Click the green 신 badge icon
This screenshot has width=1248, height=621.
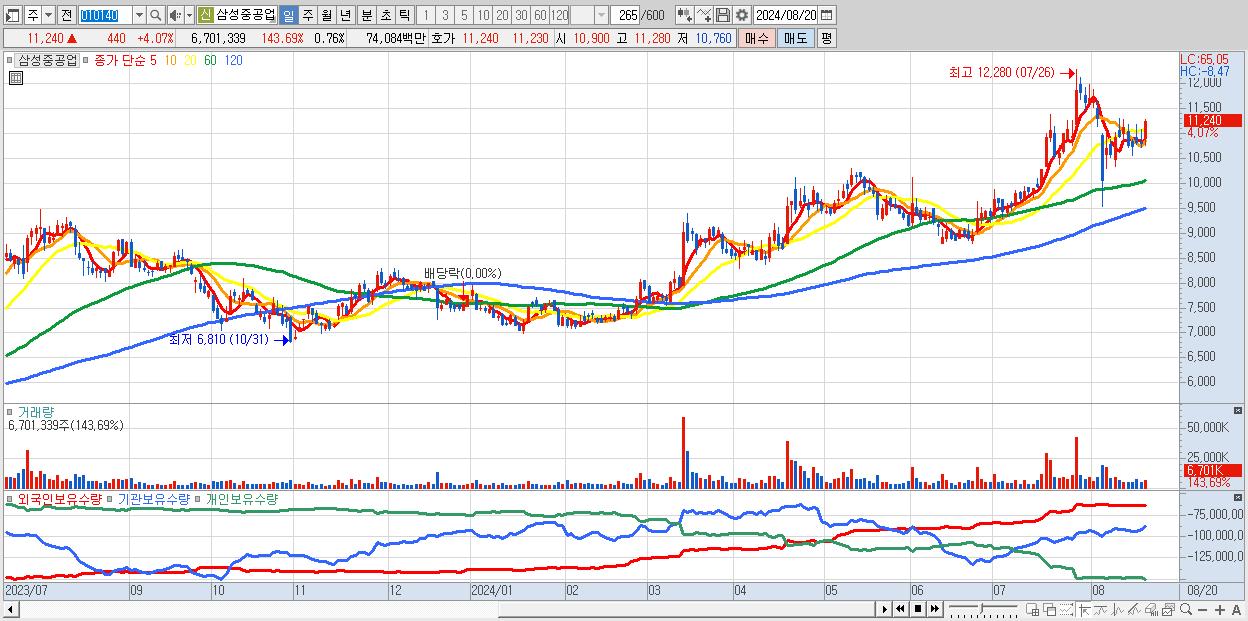pyautogui.click(x=205, y=15)
